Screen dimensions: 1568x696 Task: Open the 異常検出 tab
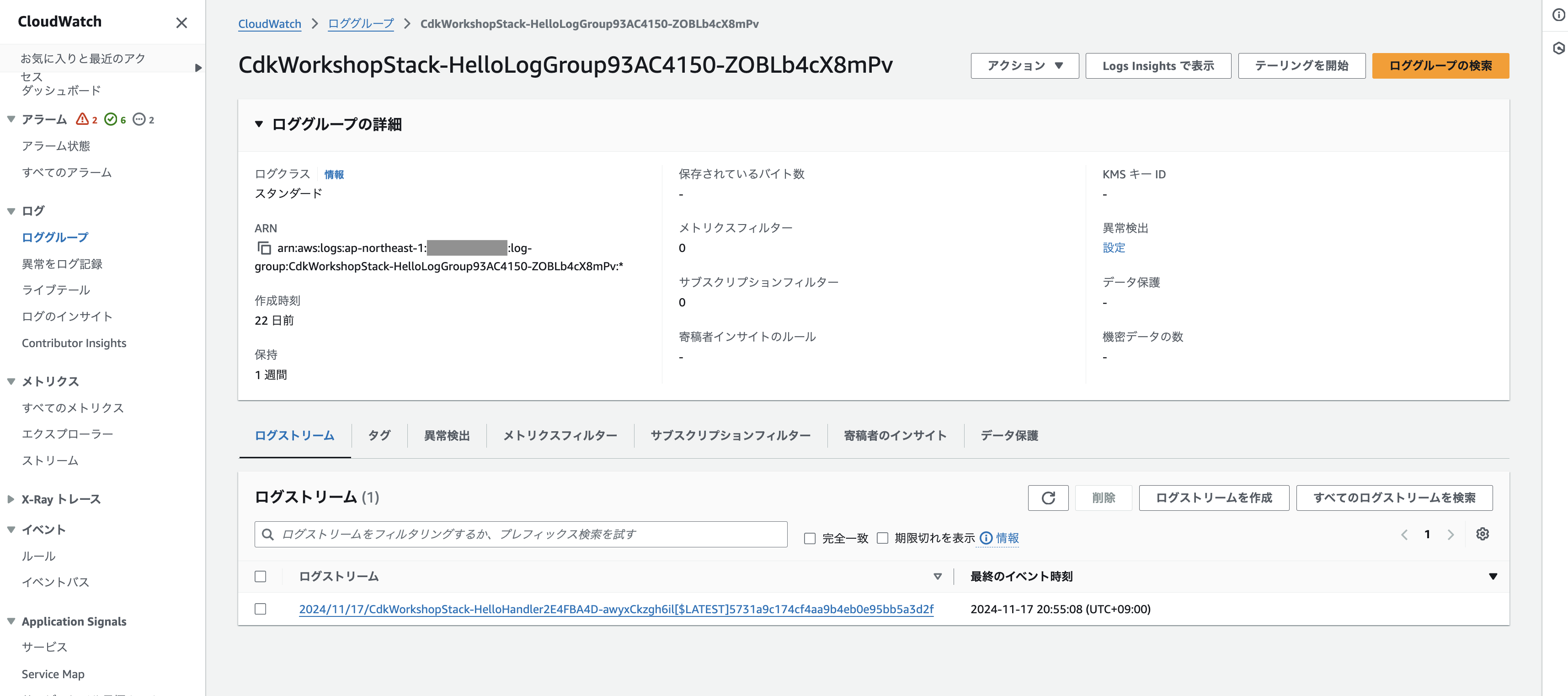pyautogui.click(x=446, y=435)
